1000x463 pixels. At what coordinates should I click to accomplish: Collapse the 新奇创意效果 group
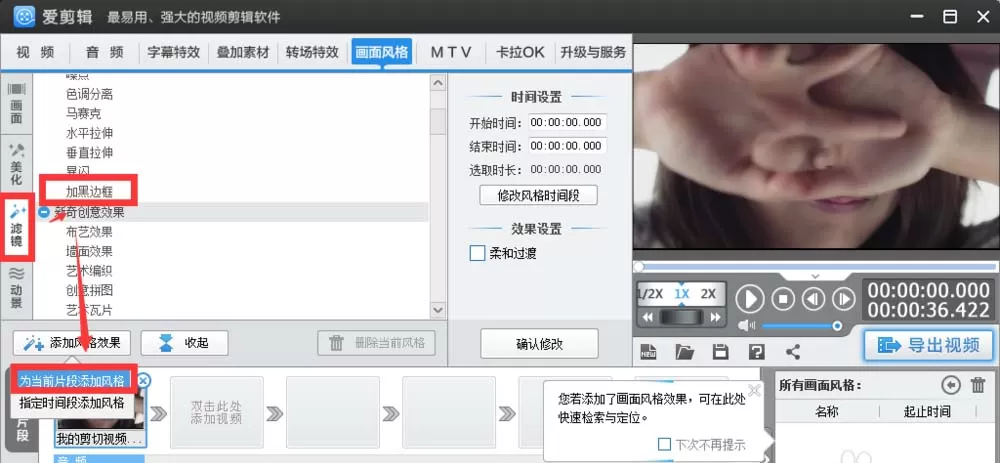pos(43,212)
